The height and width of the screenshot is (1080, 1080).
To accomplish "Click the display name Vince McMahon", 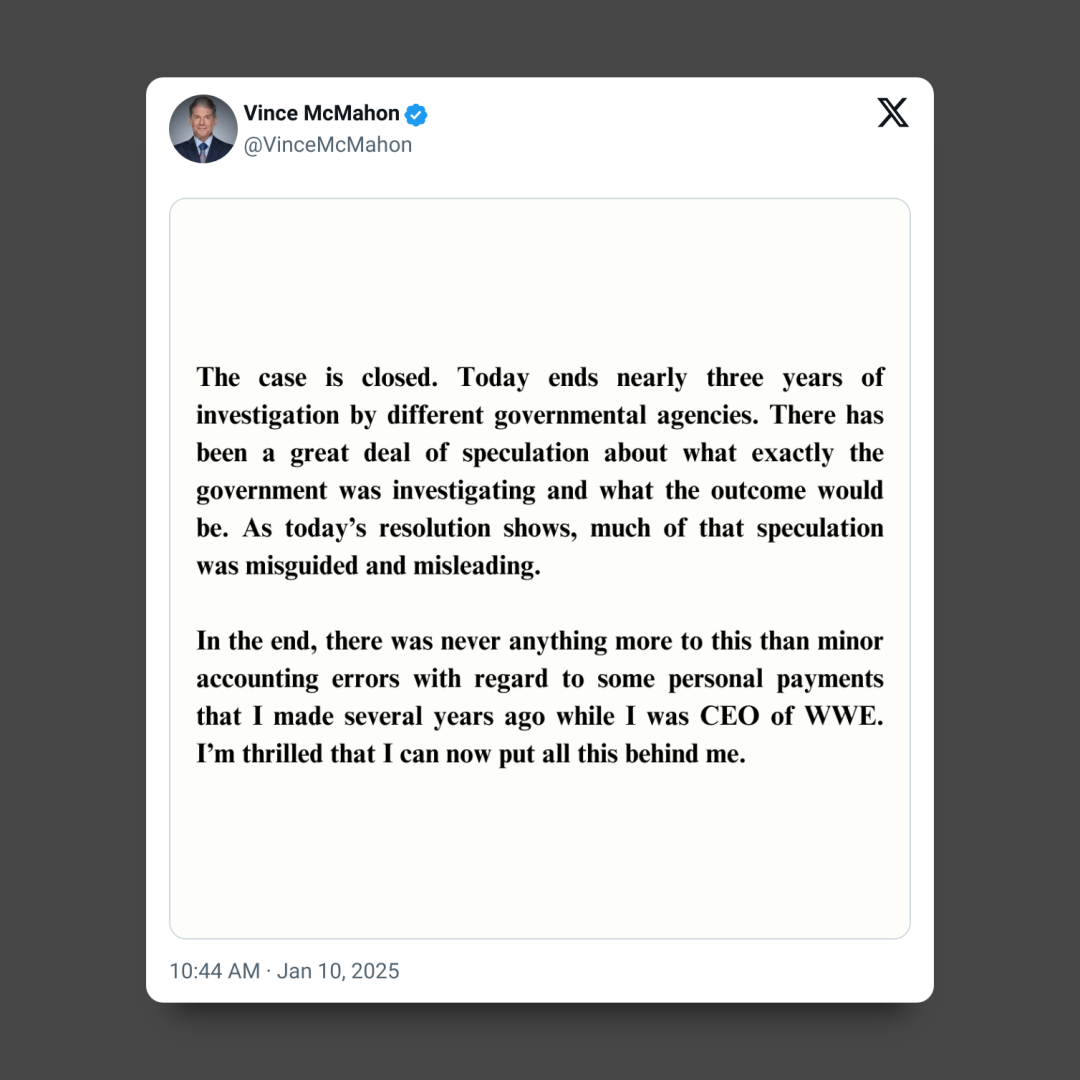I will pos(321,114).
